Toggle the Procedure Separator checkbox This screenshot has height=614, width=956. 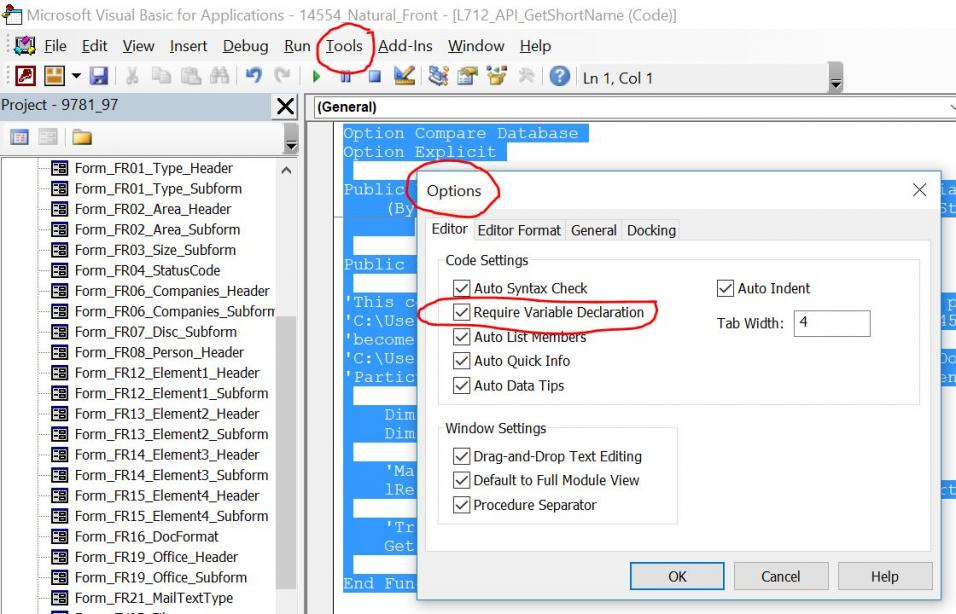point(462,505)
